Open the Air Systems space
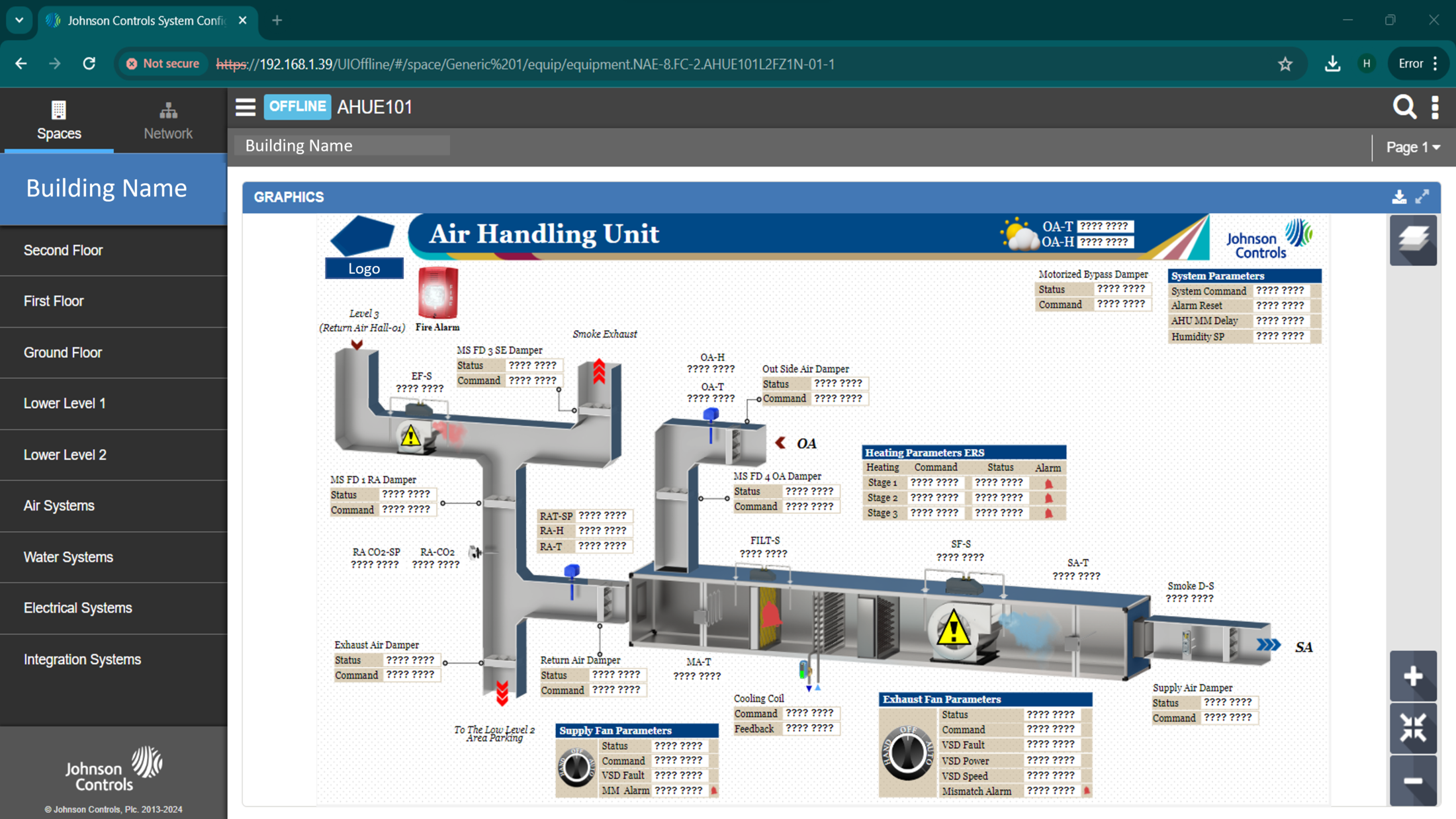1456x819 pixels. (59, 505)
